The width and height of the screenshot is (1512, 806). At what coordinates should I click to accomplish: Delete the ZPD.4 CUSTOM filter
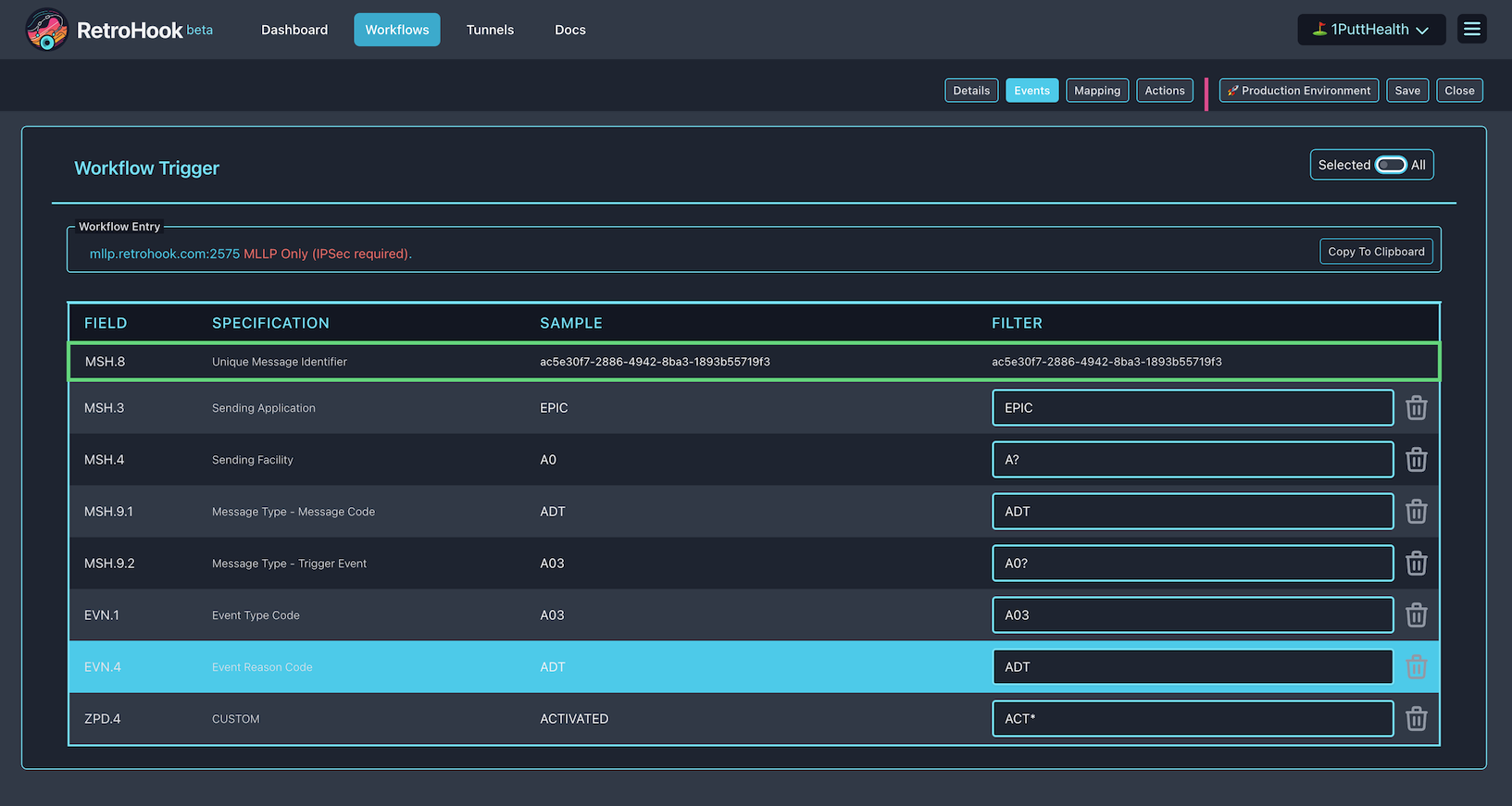pos(1416,719)
